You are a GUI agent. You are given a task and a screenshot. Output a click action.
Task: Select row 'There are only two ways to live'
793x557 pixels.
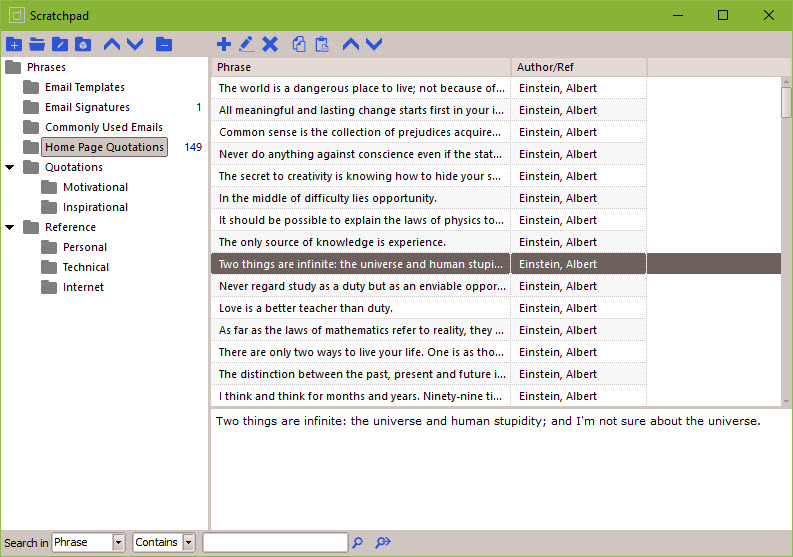429,352
